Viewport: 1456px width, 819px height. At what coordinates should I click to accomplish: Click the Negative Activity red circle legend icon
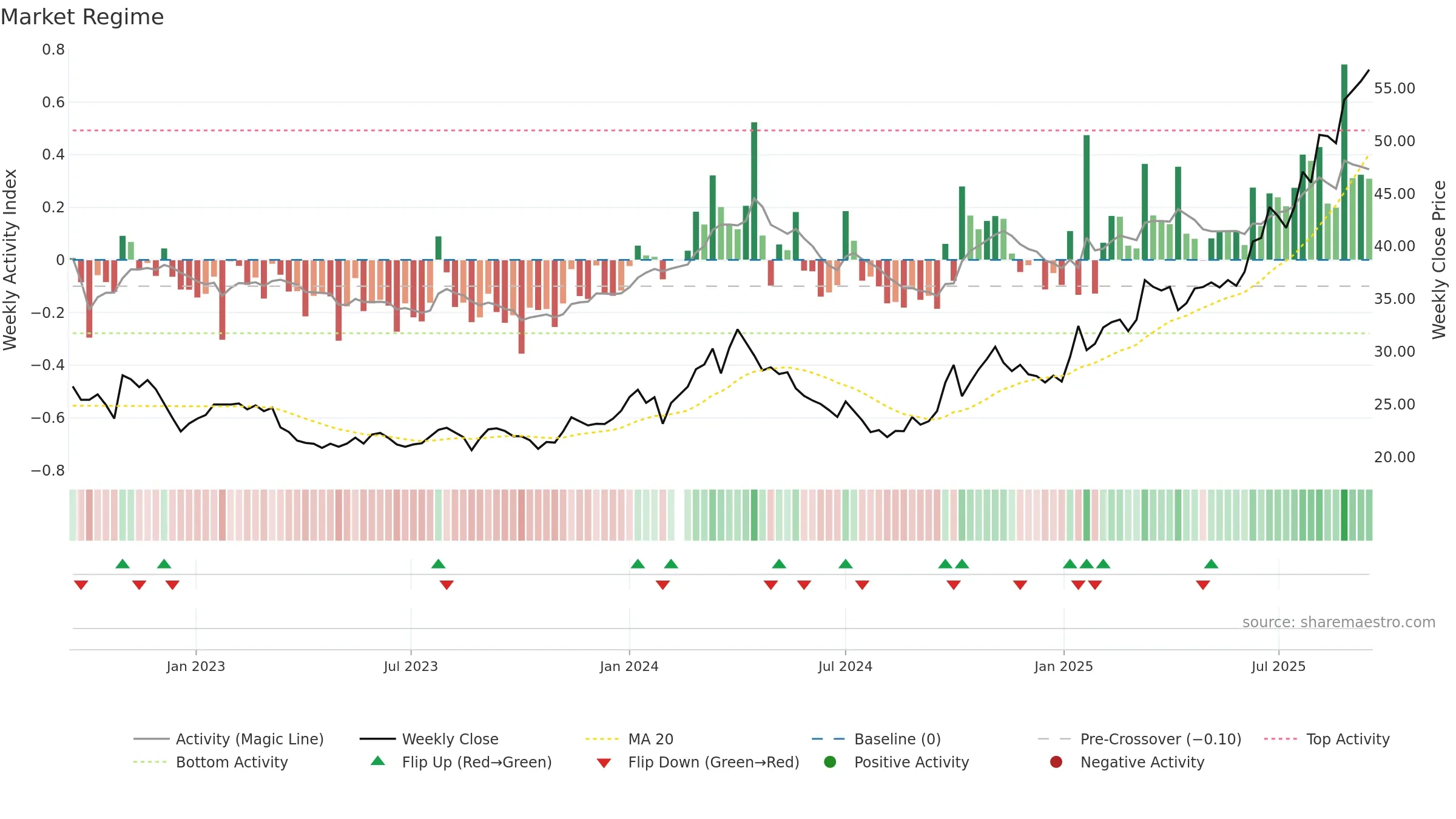[x=1056, y=761]
